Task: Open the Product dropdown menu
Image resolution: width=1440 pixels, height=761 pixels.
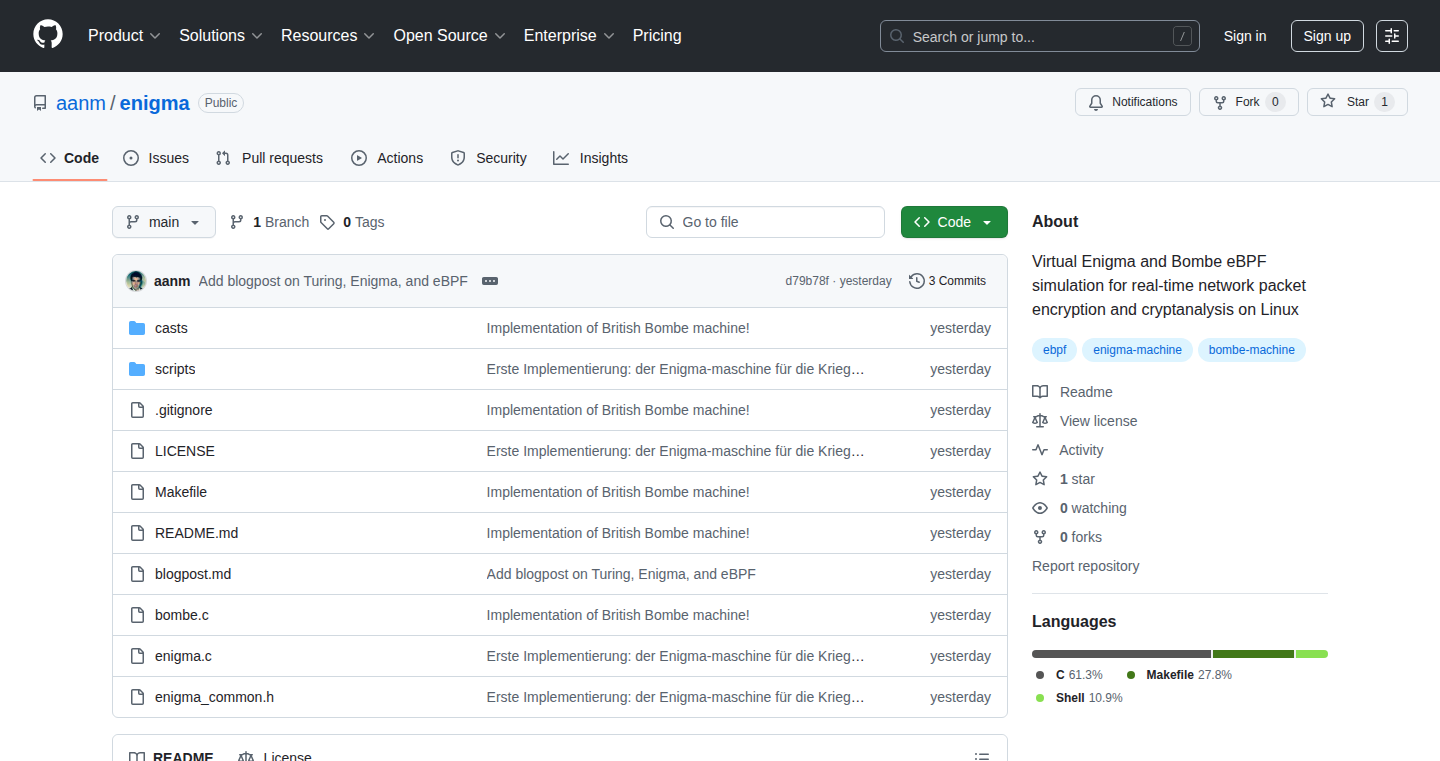Action: pos(124,35)
